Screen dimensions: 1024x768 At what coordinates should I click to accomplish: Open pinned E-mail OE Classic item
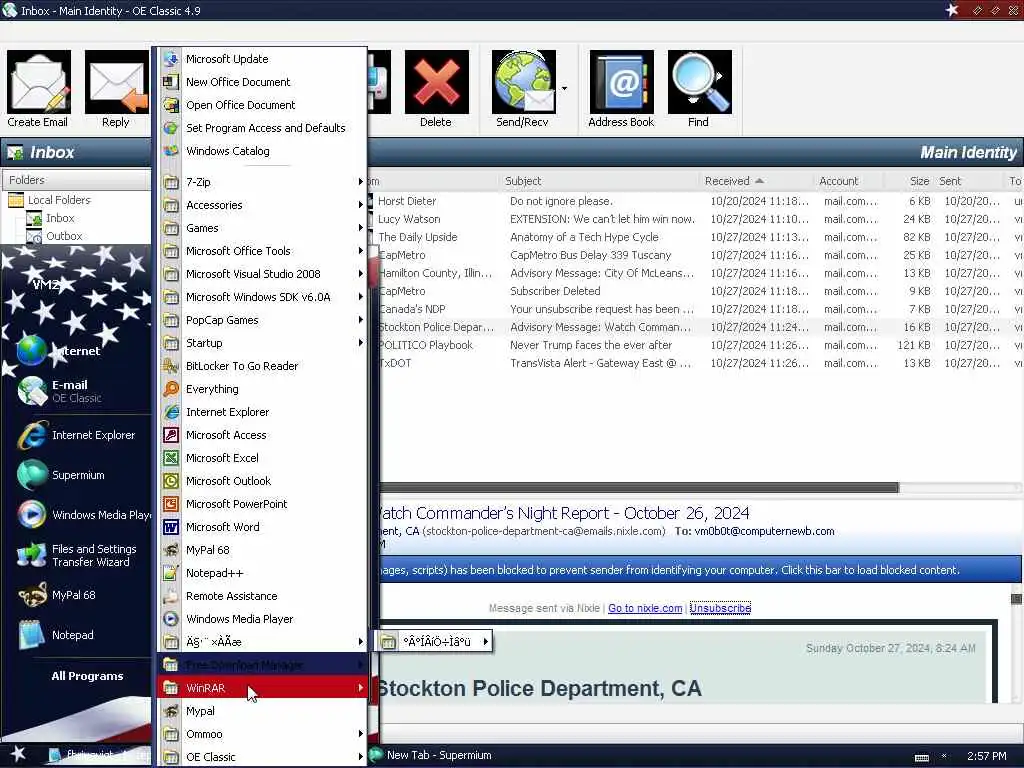click(x=78, y=391)
